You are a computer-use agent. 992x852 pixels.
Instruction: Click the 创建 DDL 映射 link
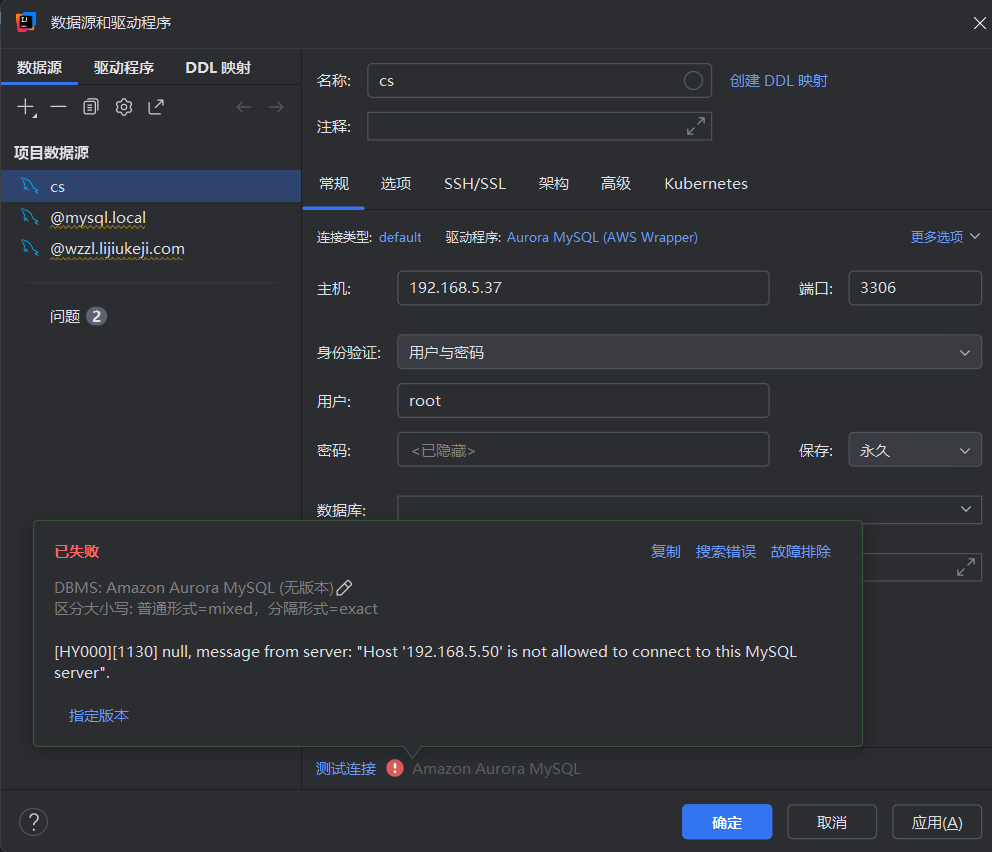coord(778,81)
